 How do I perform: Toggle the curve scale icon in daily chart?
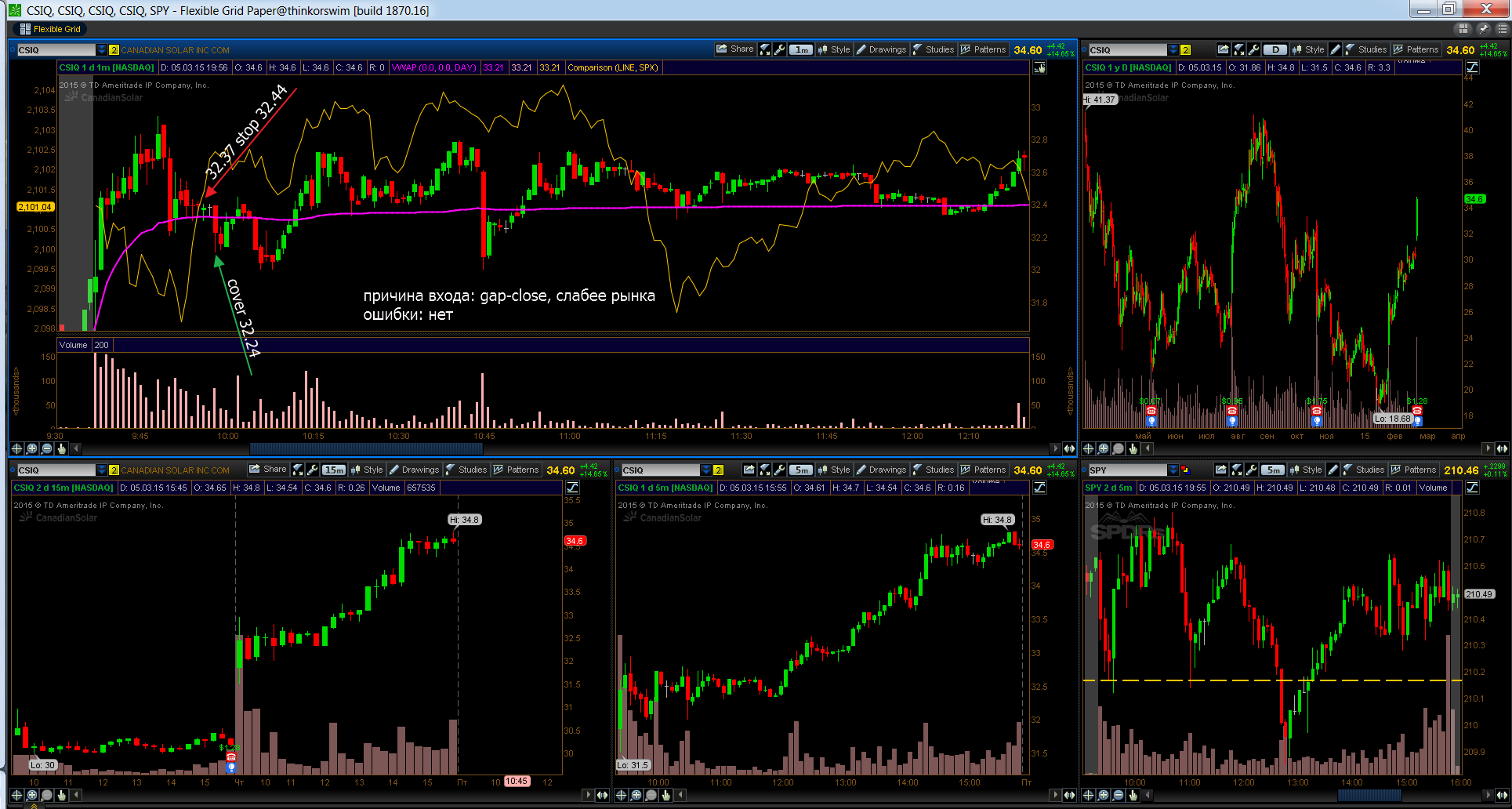point(1472,67)
